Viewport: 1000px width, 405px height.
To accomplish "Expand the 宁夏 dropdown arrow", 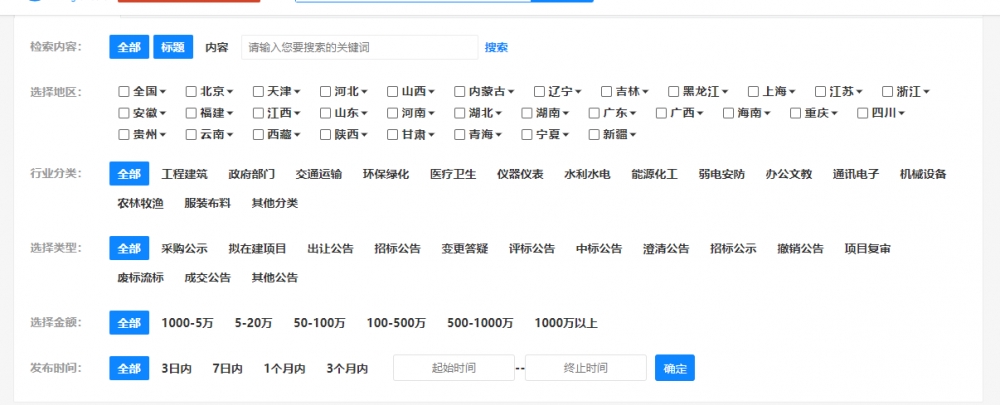I will tap(566, 136).
